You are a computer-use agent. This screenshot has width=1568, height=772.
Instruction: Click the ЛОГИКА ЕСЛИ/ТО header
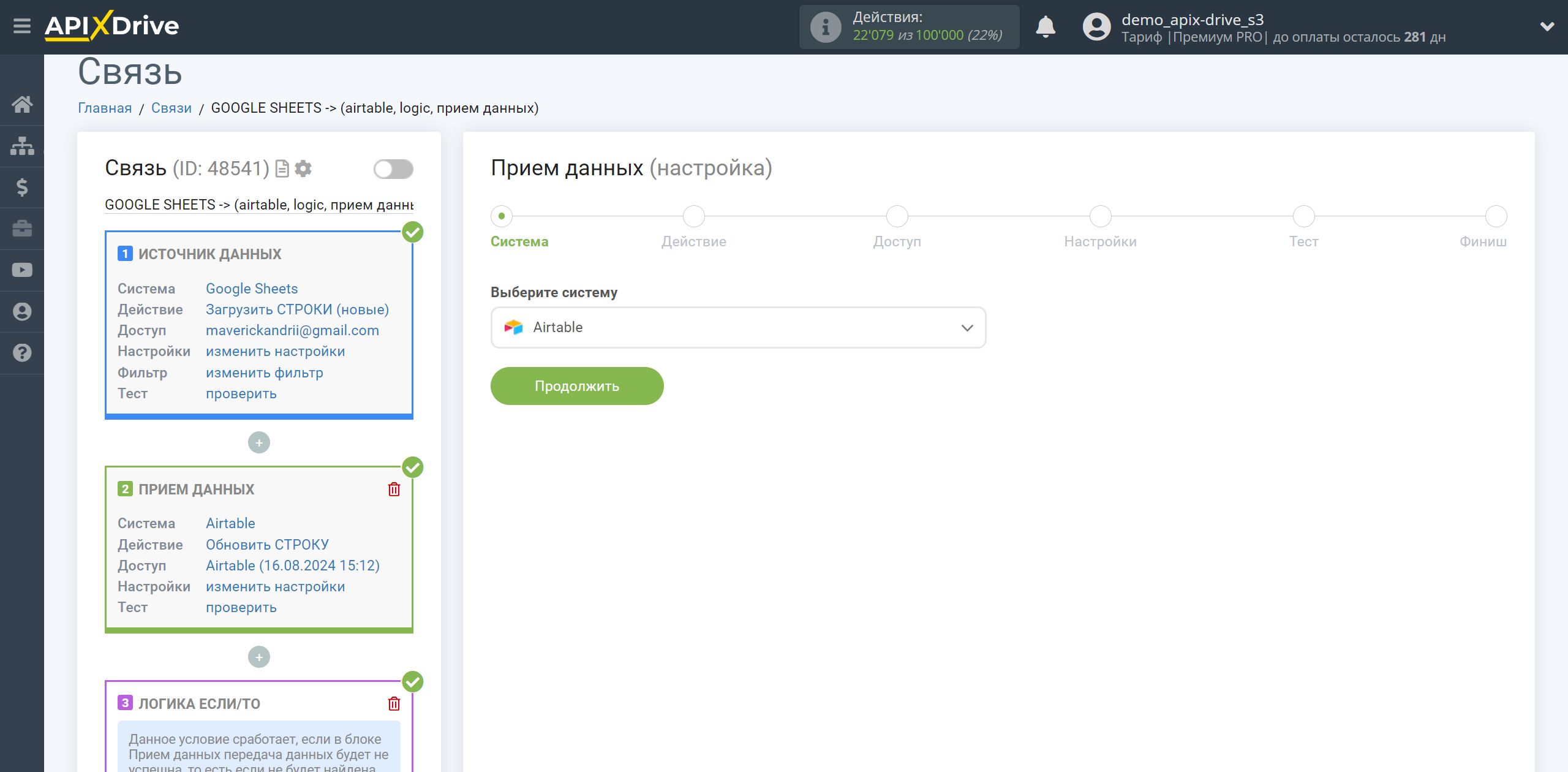click(x=199, y=703)
